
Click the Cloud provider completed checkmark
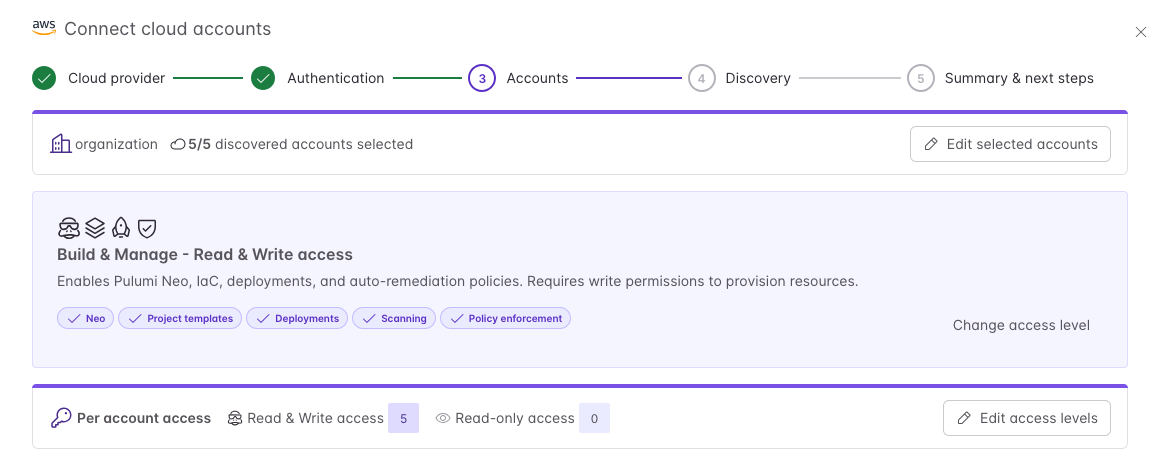[x=44, y=78]
